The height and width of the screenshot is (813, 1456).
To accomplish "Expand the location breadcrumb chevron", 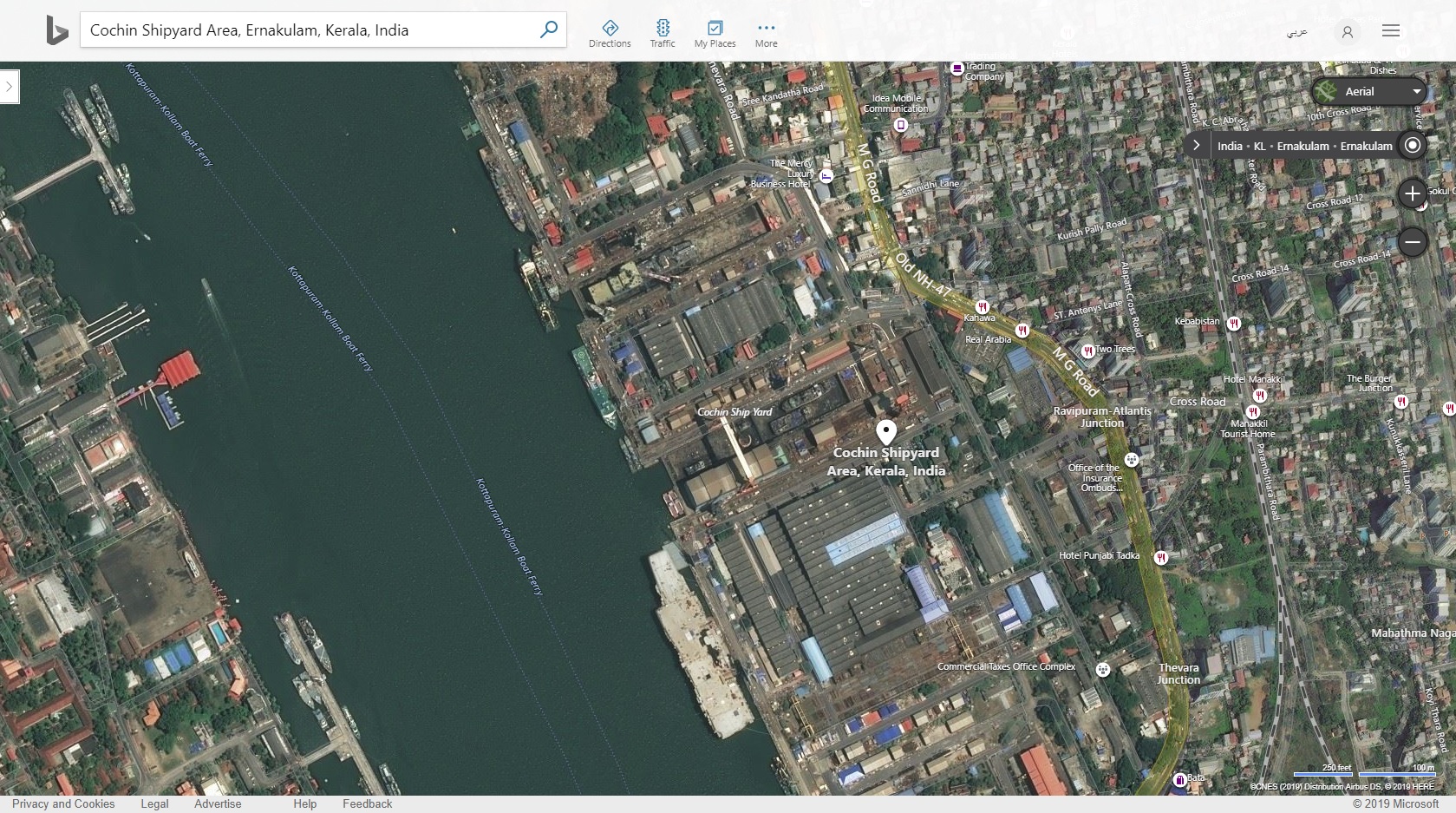I will [x=1196, y=146].
